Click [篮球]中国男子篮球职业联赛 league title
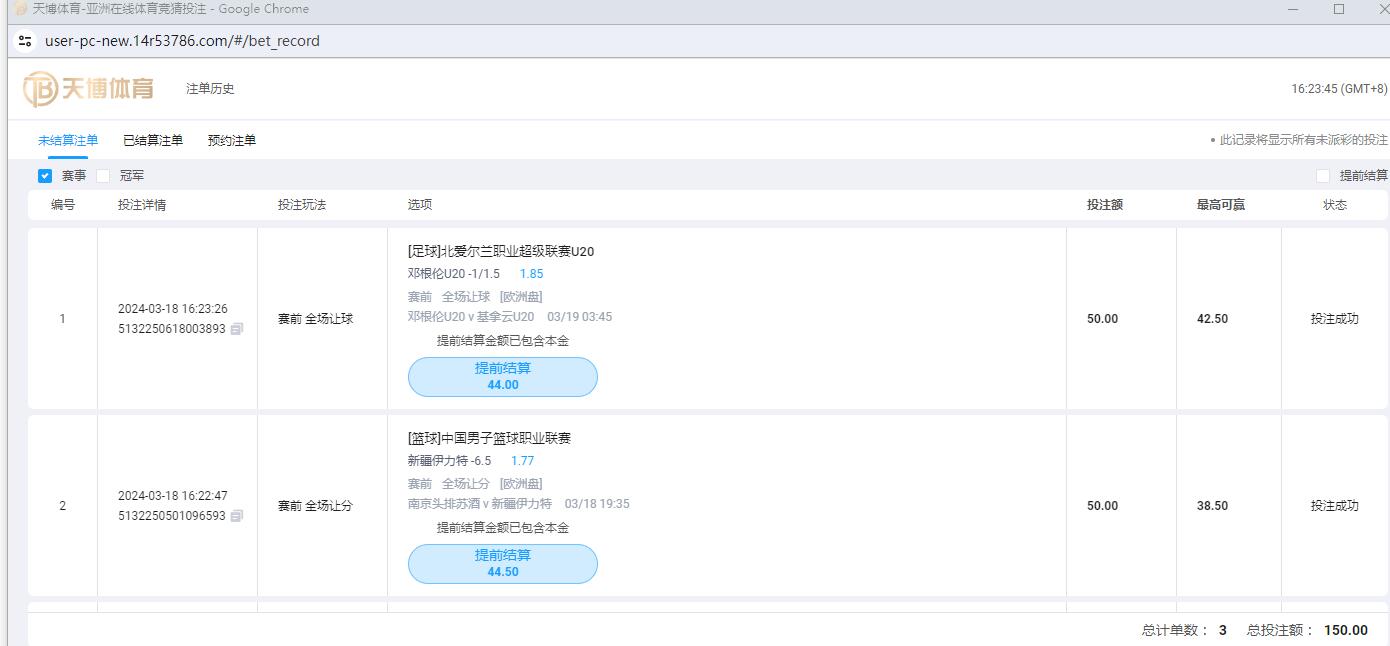1390x646 pixels. [490, 439]
